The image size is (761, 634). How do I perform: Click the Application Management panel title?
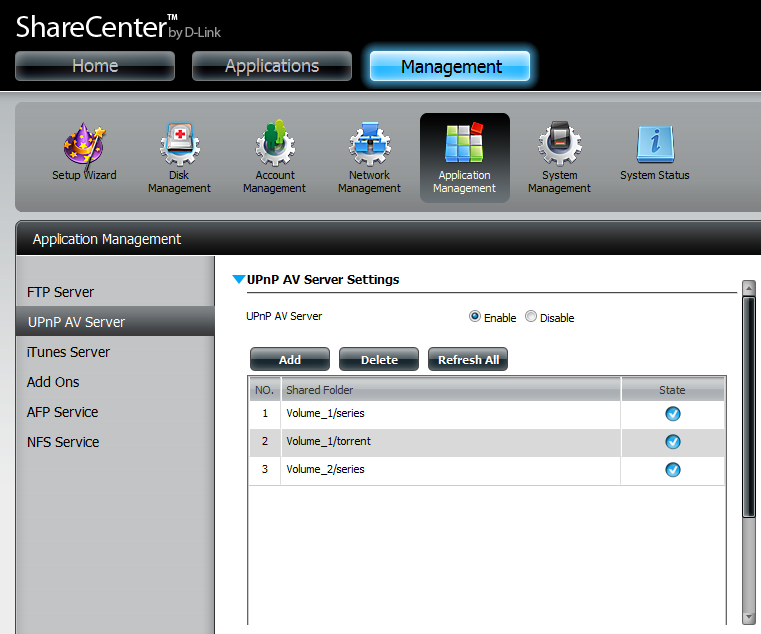pos(107,239)
